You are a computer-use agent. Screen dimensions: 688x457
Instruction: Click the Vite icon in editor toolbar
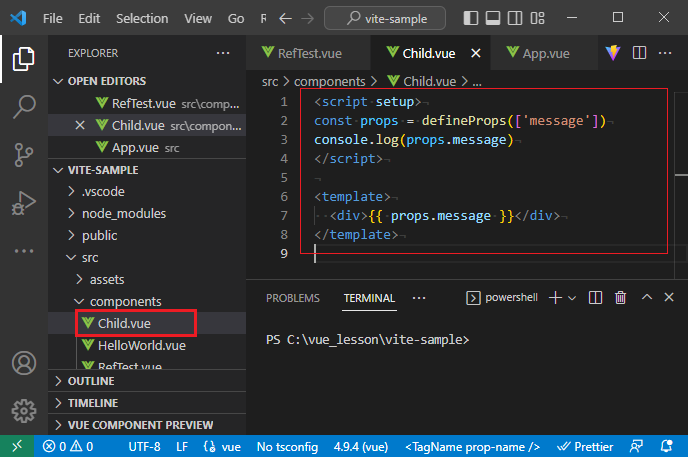(x=613, y=53)
